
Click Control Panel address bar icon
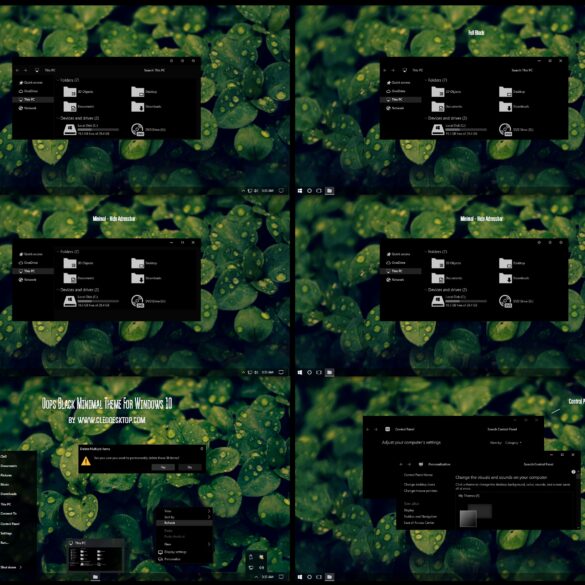(x=387, y=429)
